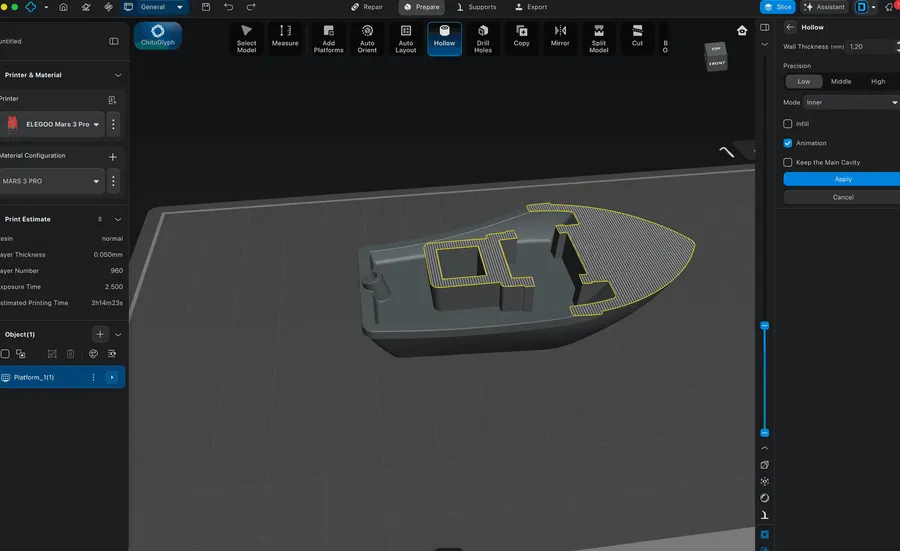This screenshot has width=900, height=551.
Task: Switch to the Export tab
Action: (x=531, y=7)
